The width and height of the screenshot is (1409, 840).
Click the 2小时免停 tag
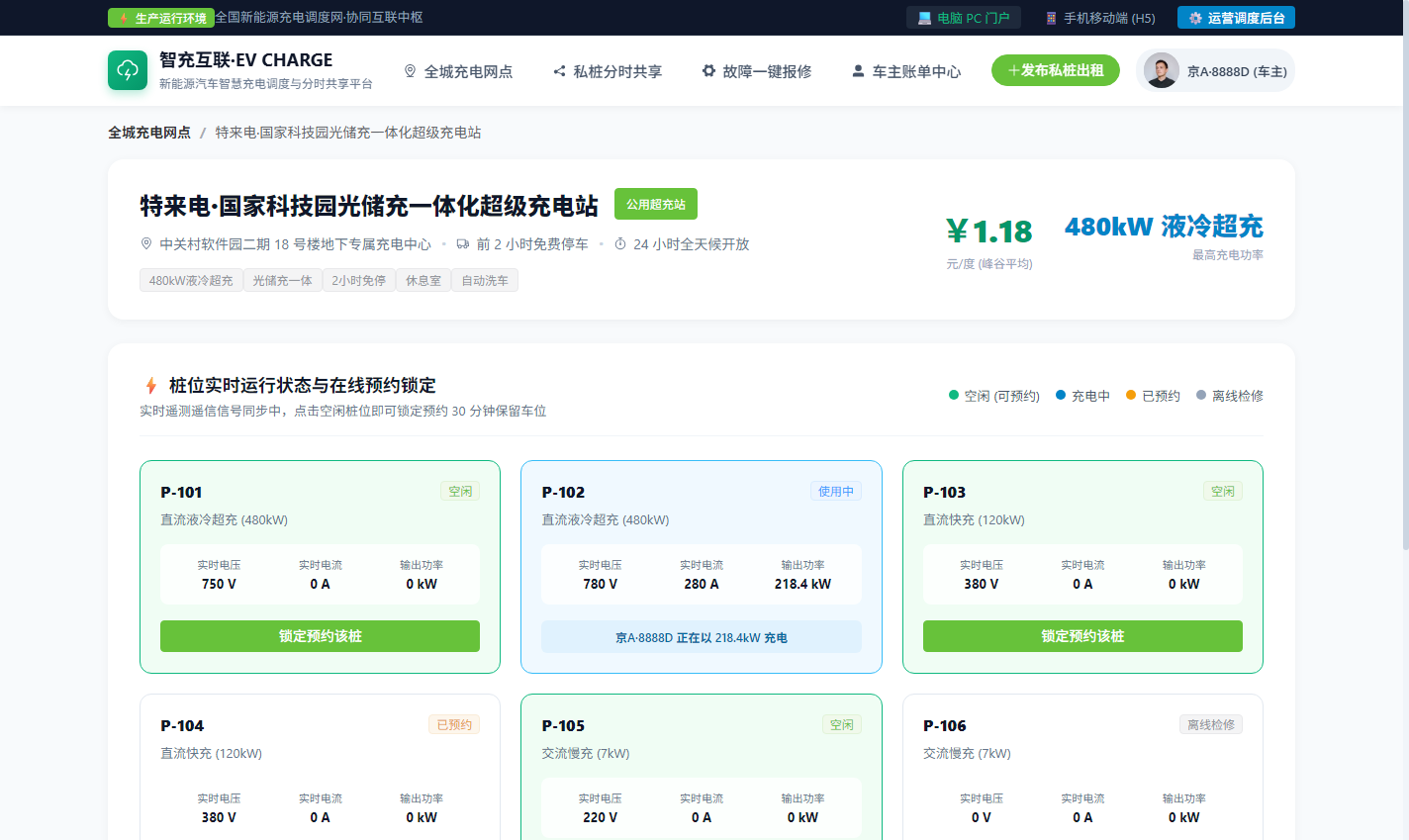(x=358, y=280)
